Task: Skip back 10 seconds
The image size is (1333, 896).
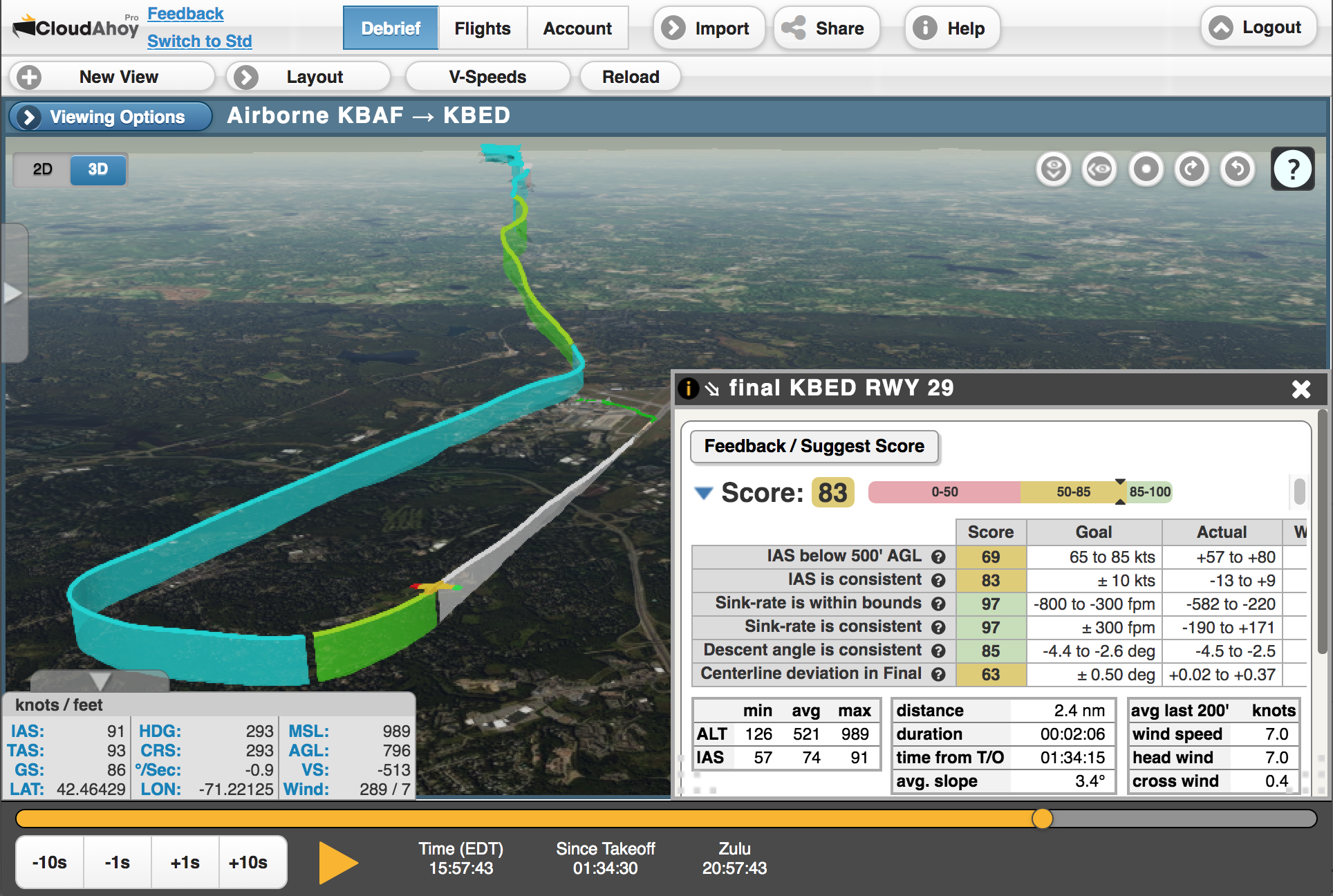Action: [50, 862]
